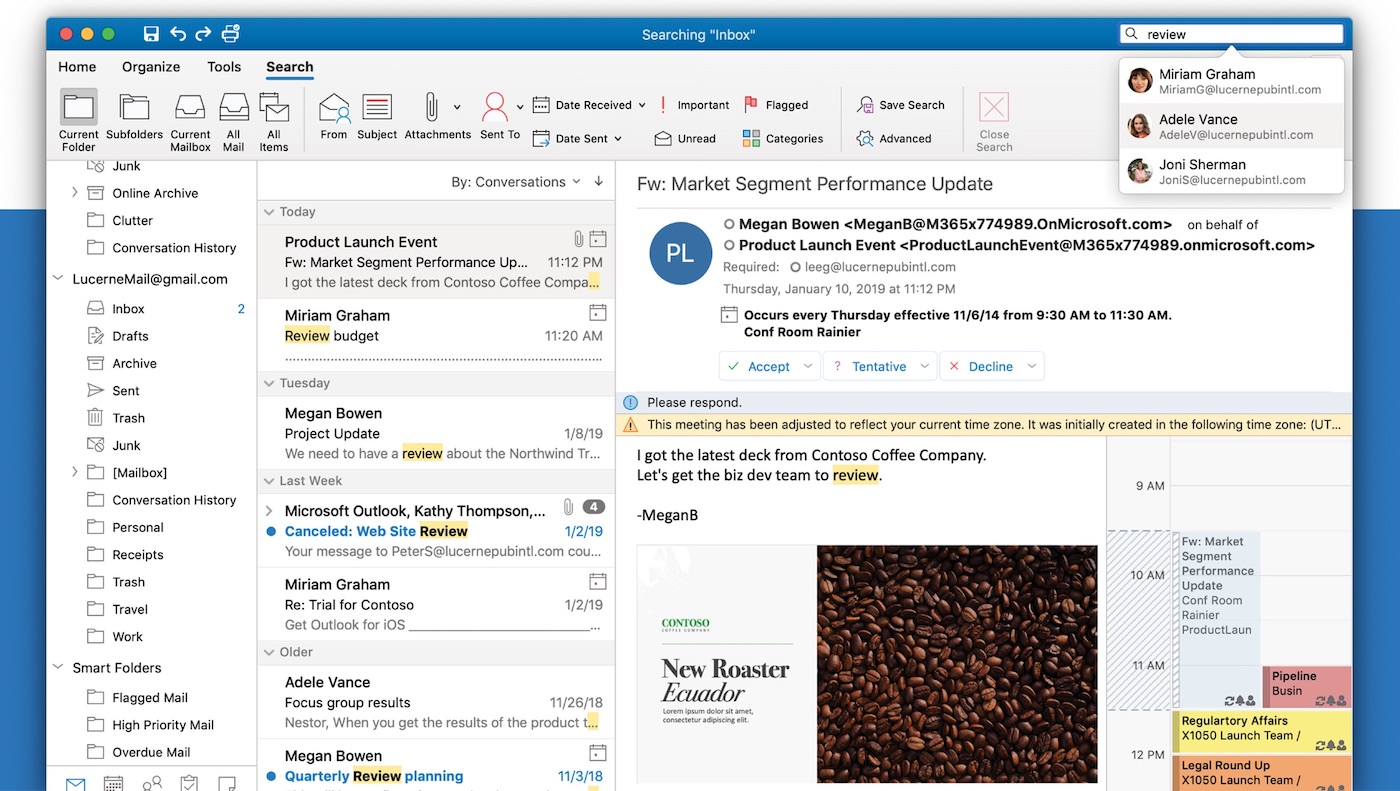1400x791 pixels.
Task: Set search scope to Current Folder
Action: [x=78, y=122]
